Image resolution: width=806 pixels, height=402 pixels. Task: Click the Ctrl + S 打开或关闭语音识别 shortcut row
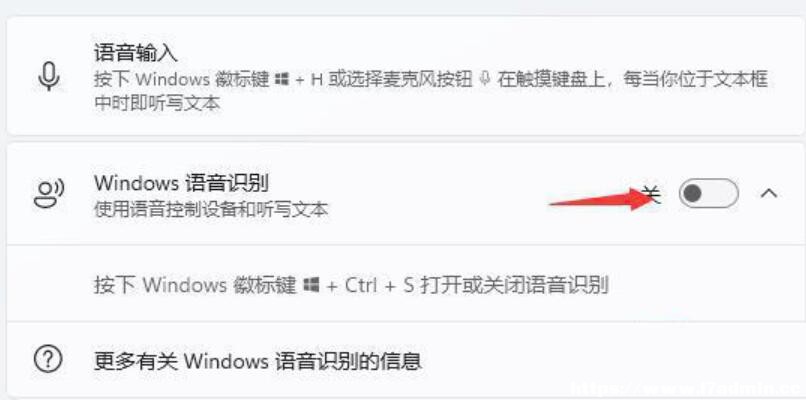406,284
